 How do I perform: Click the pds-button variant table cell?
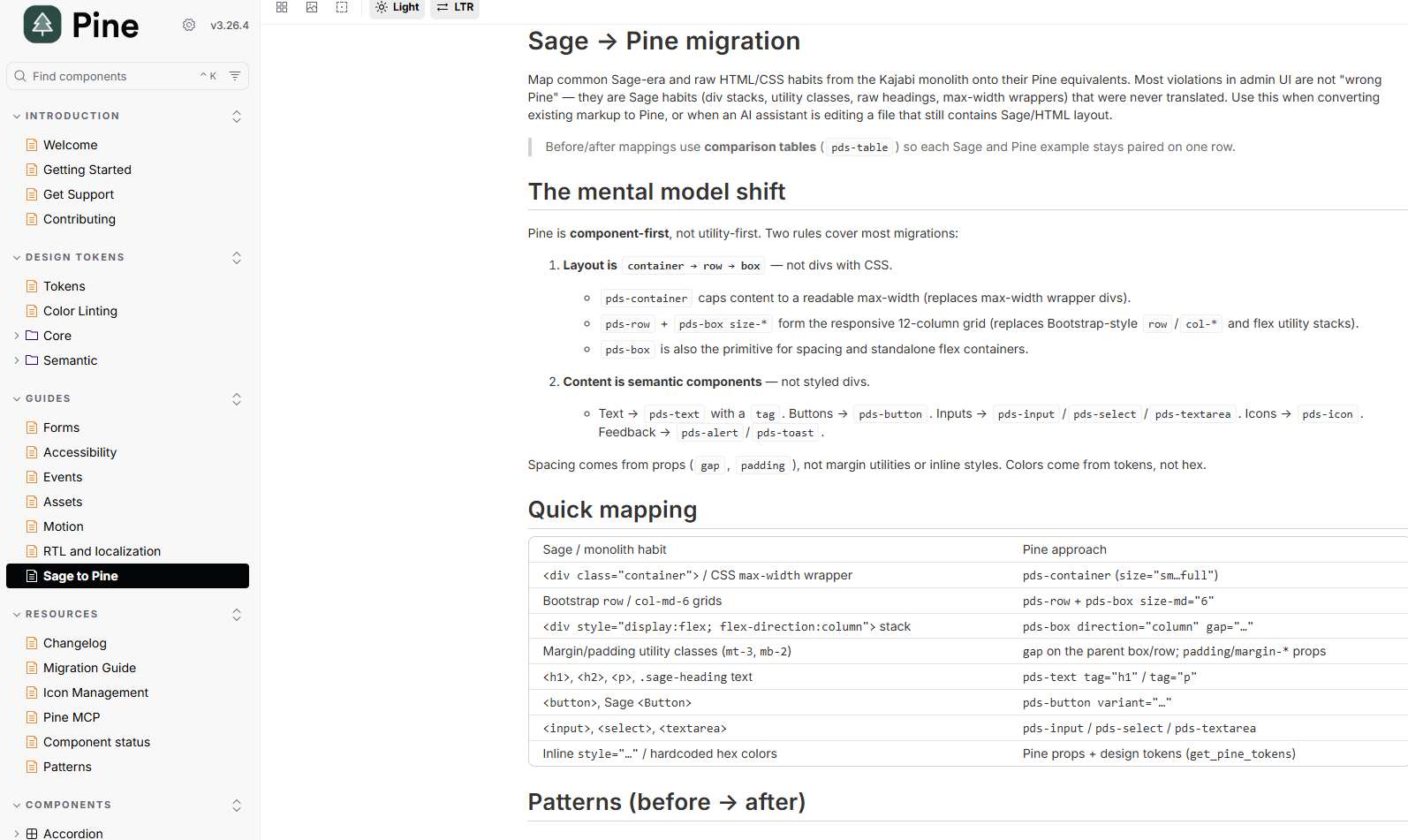[x=1097, y=703]
